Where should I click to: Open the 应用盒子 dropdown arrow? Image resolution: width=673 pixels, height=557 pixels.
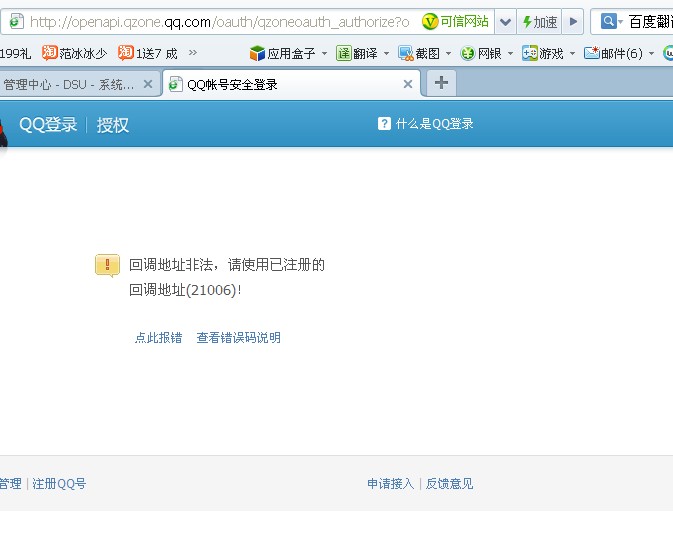[324, 53]
